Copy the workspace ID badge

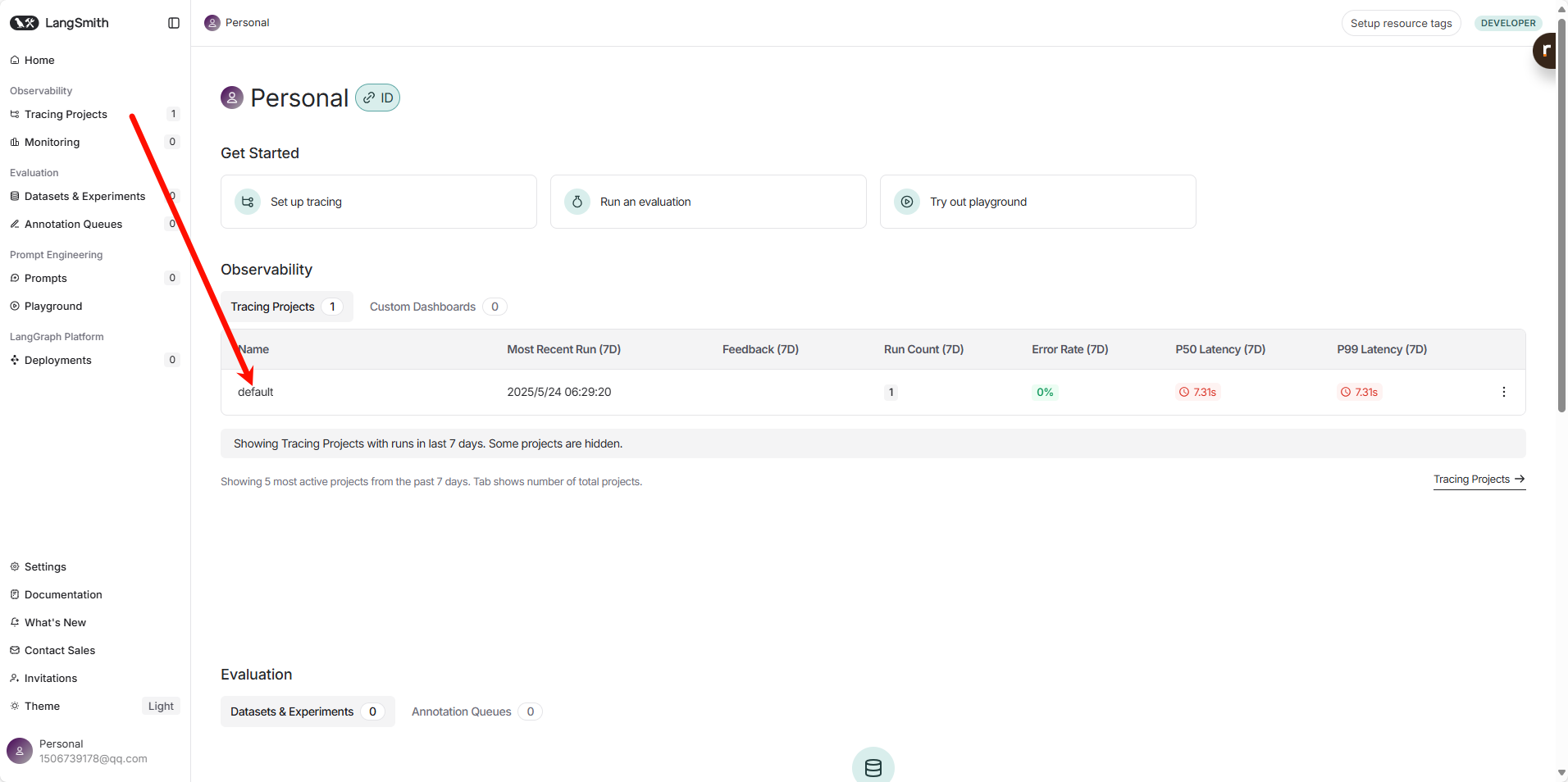pos(377,98)
